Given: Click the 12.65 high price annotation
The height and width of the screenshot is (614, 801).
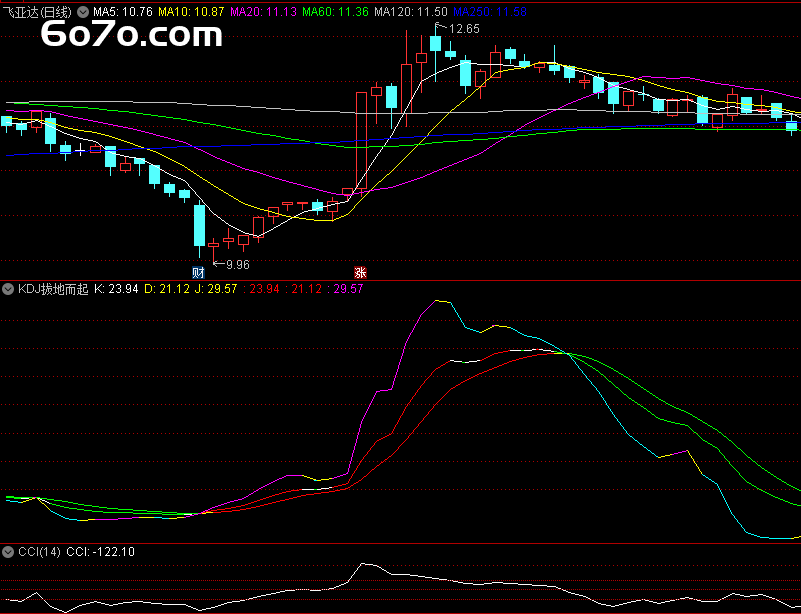Looking at the screenshot, I should click(x=464, y=29).
